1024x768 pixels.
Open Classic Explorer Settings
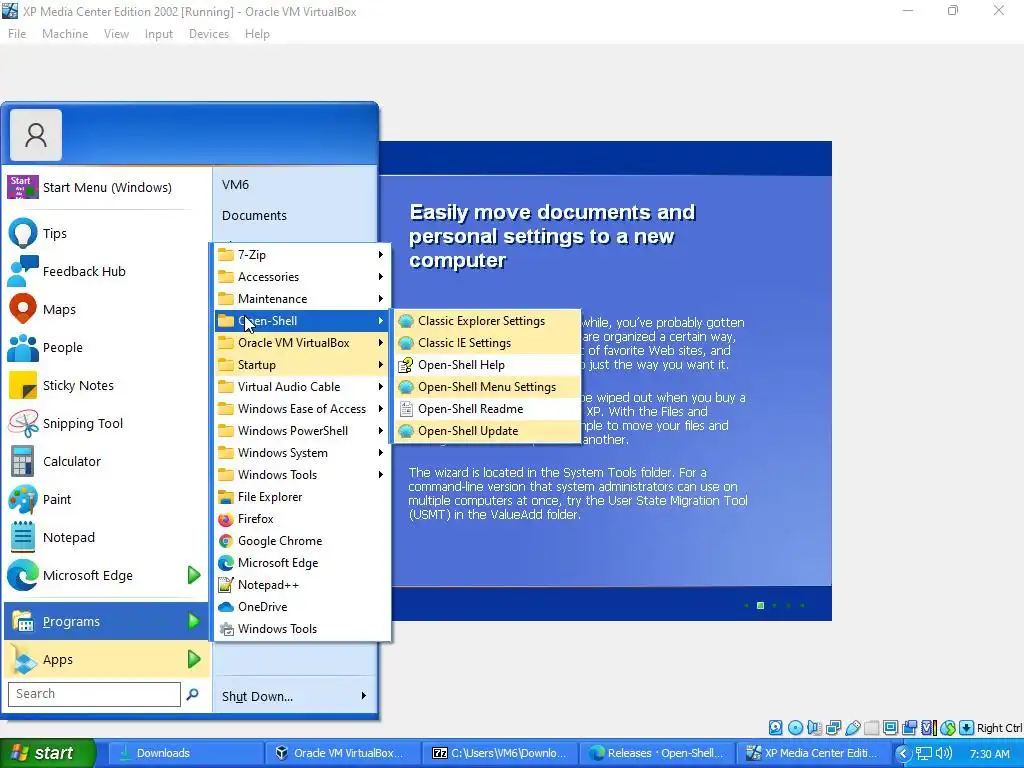pyautogui.click(x=487, y=321)
